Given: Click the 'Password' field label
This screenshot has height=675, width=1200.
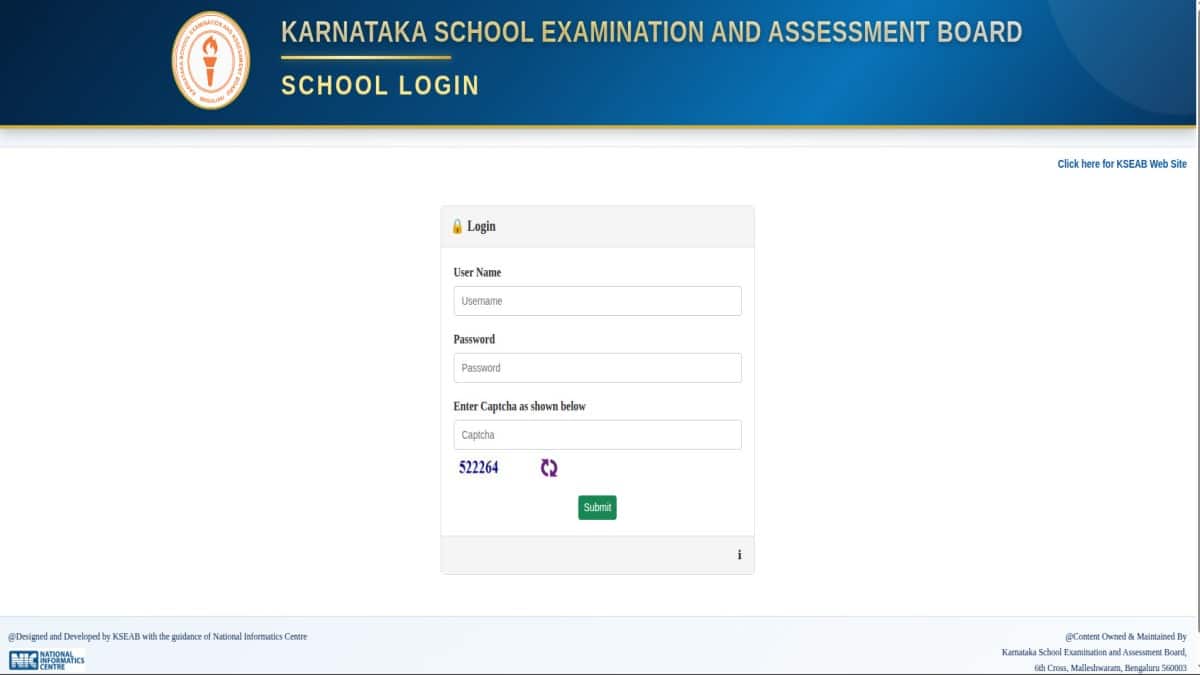Looking at the screenshot, I should pos(474,339).
